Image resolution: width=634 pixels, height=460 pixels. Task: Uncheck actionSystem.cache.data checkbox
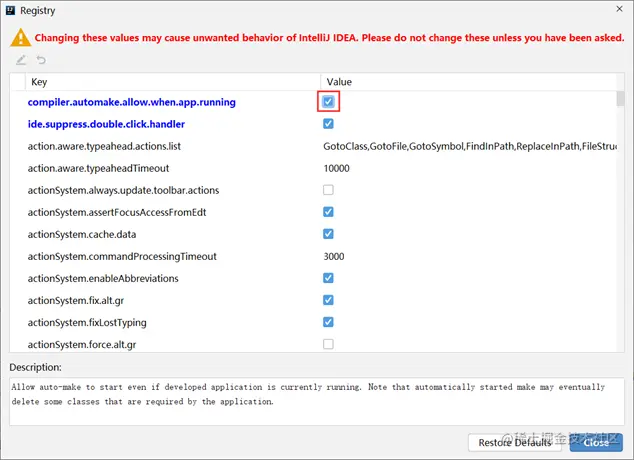pyautogui.click(x=328, y=234)
